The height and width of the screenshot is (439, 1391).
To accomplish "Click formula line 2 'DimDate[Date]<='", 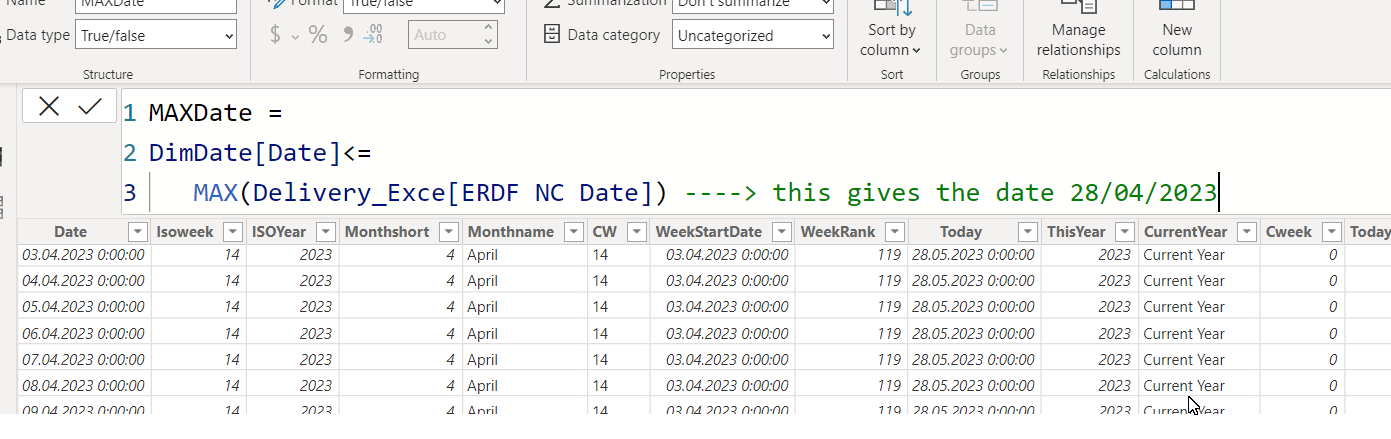I will (260, 153).
